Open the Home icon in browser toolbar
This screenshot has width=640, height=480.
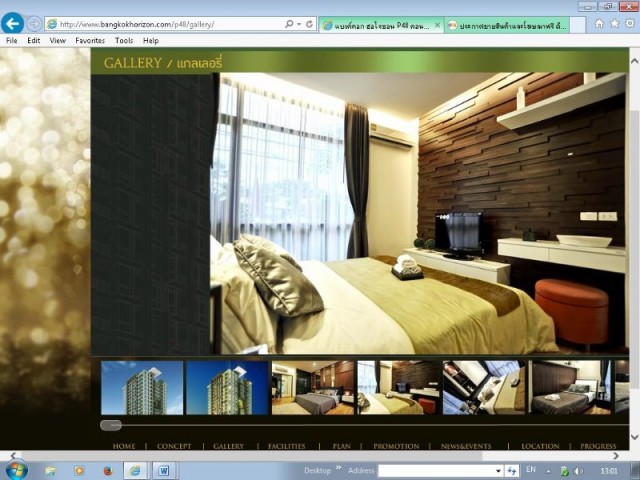click(x=599, y=23)
